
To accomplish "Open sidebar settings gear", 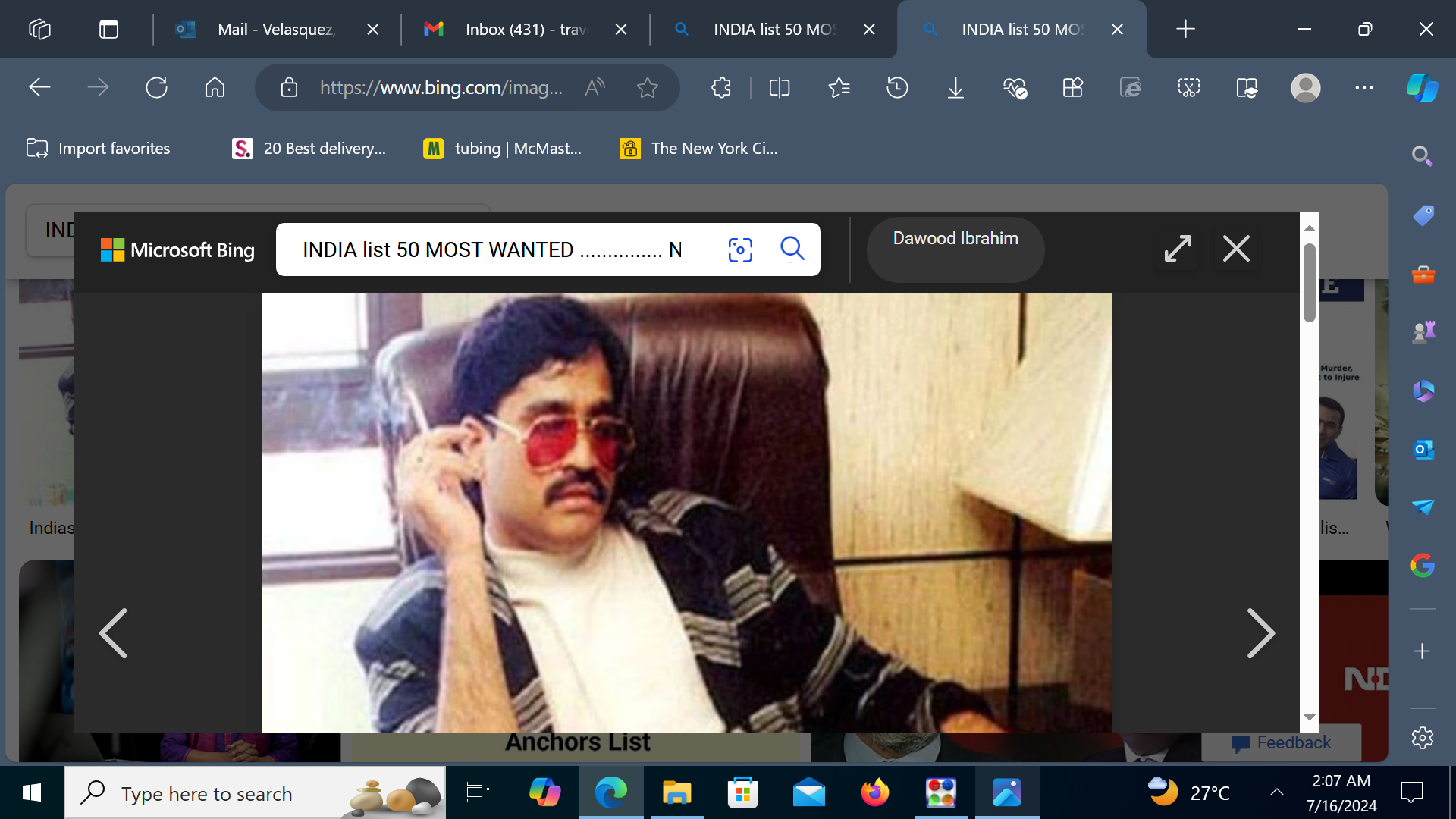I will pos(1423,737).
